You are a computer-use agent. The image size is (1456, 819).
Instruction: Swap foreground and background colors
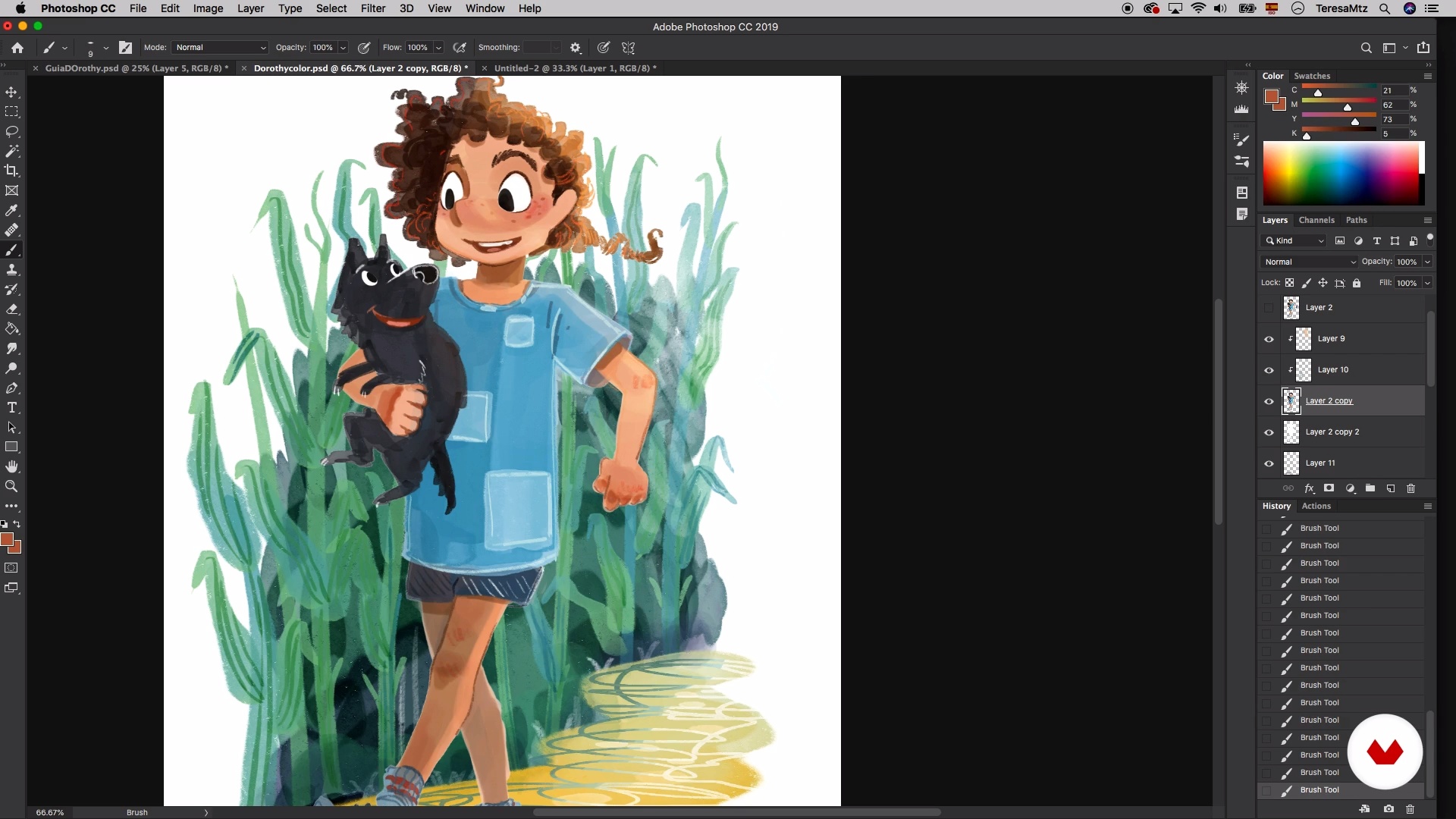[x=17, y=524]
